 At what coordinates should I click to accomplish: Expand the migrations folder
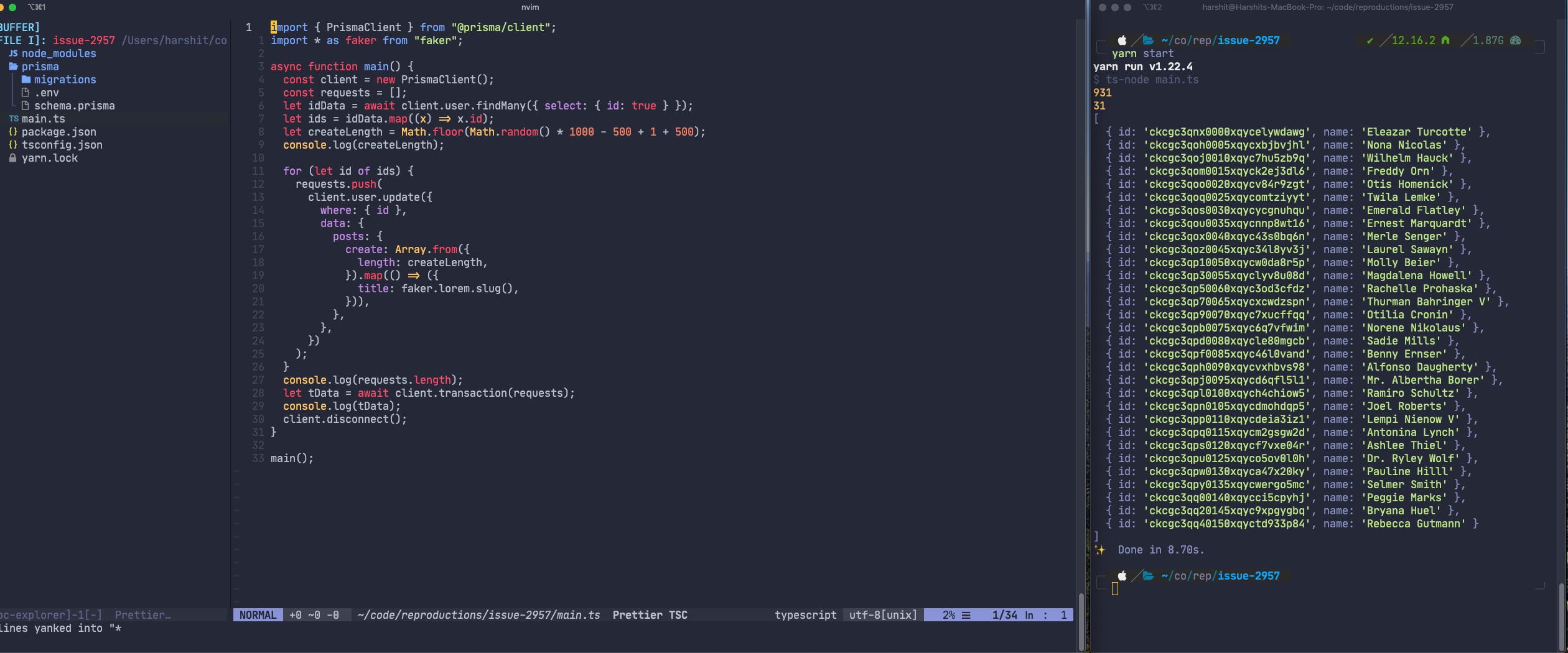65,80
